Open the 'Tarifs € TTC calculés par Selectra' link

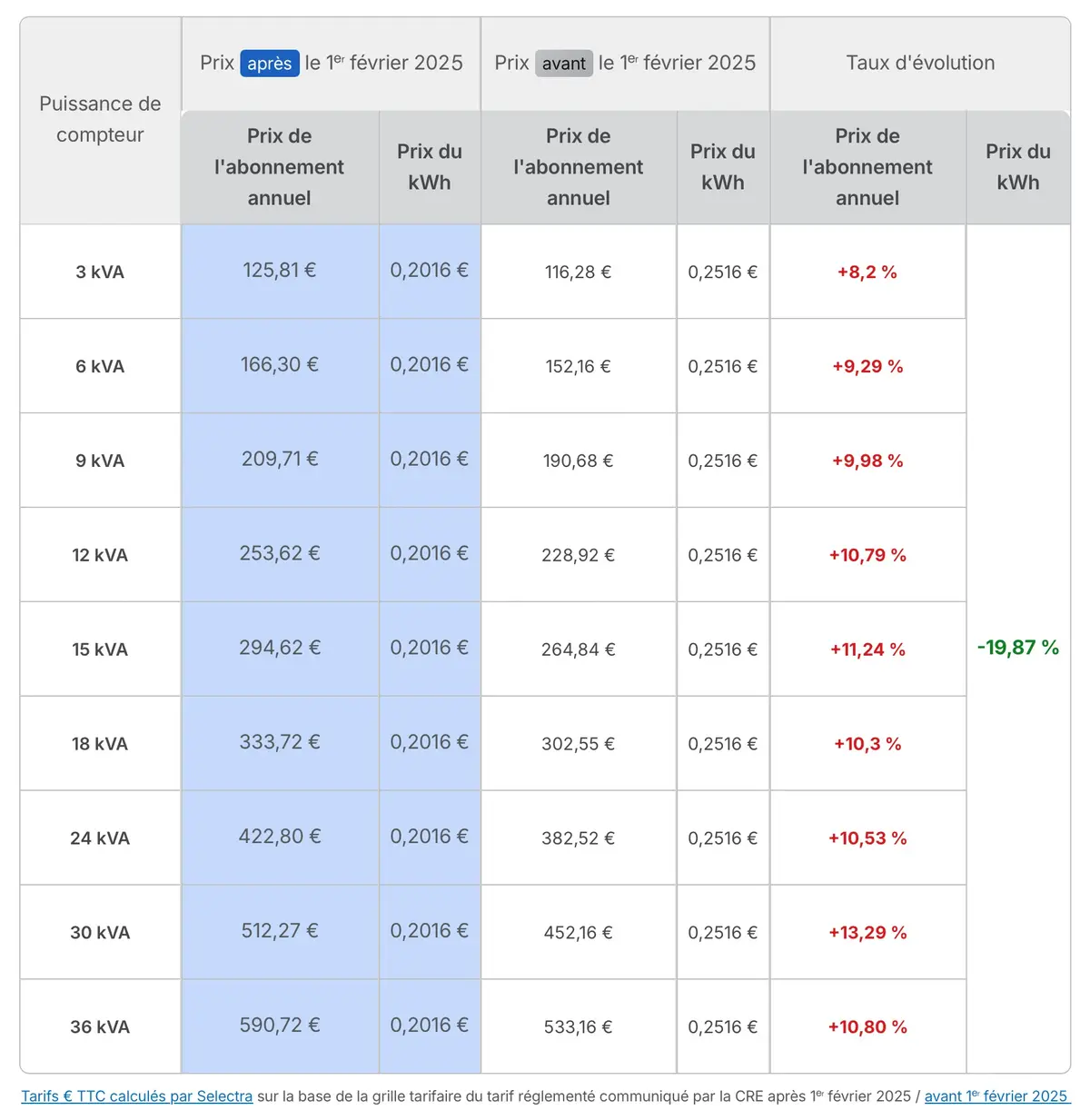coord(137,1096)
